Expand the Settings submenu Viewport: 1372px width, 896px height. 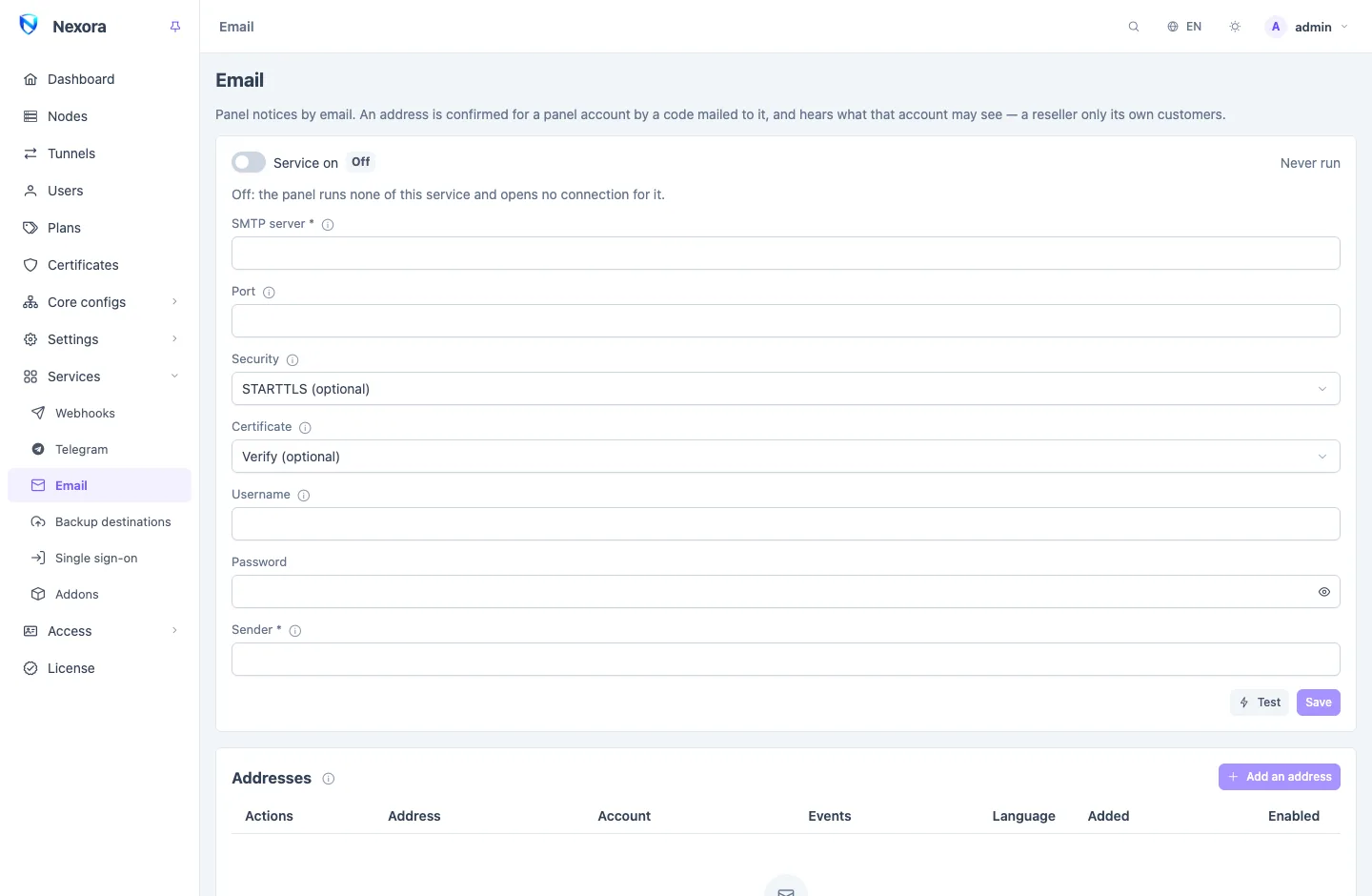tap(100, 339)
